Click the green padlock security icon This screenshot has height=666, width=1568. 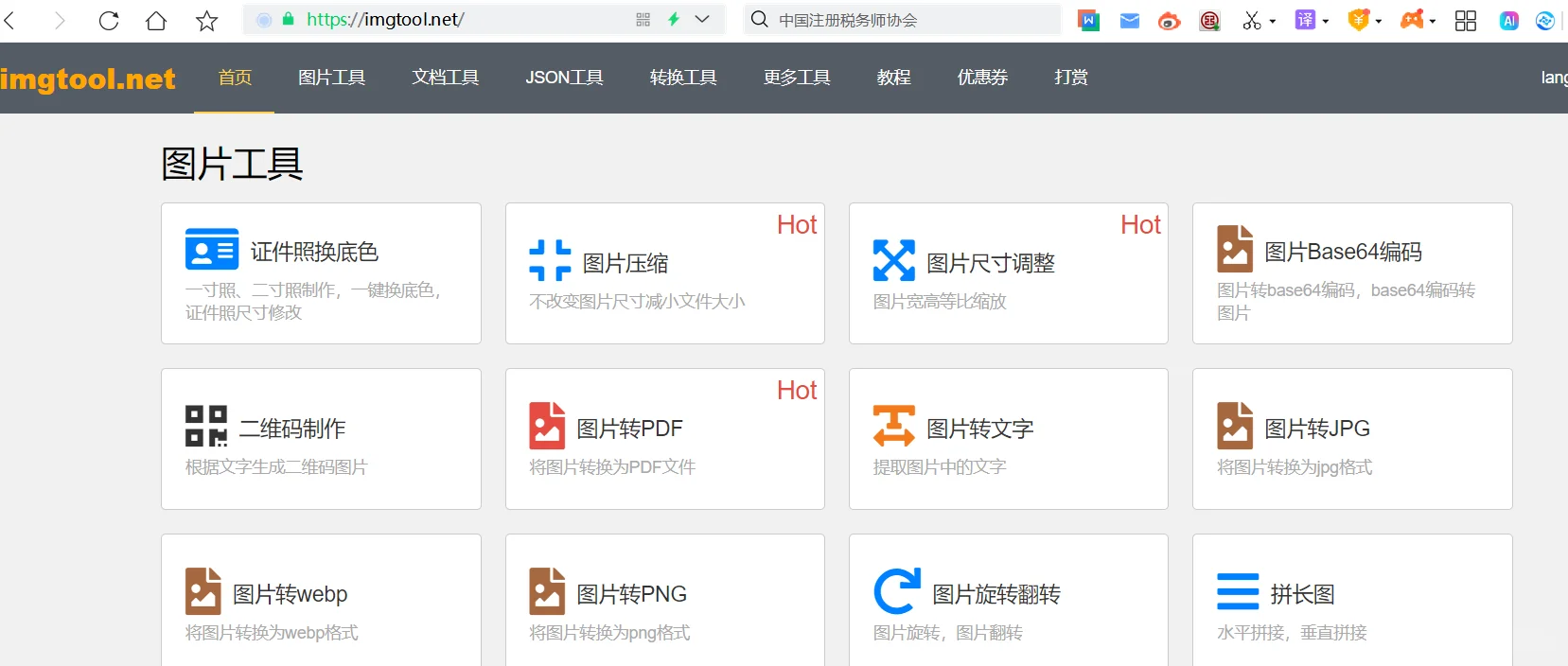pos(289,19)
